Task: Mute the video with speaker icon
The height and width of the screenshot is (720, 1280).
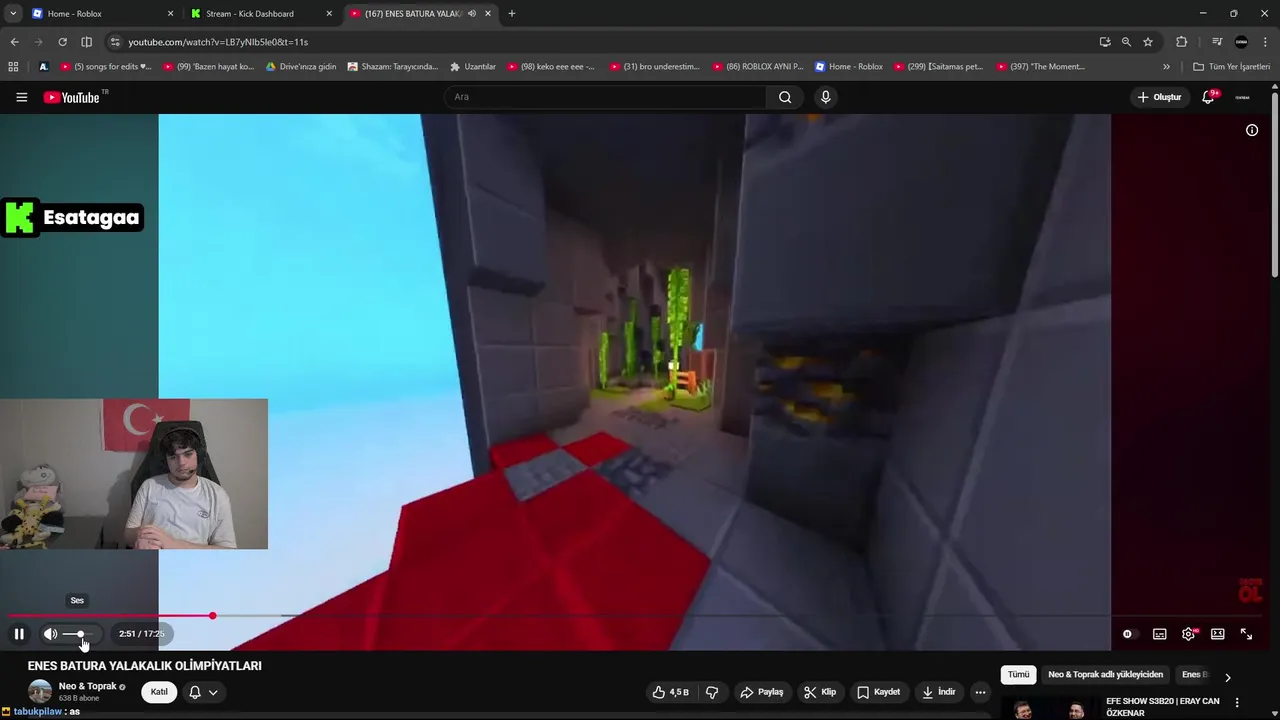Action: pyautogui.click(x=50, y=634)
